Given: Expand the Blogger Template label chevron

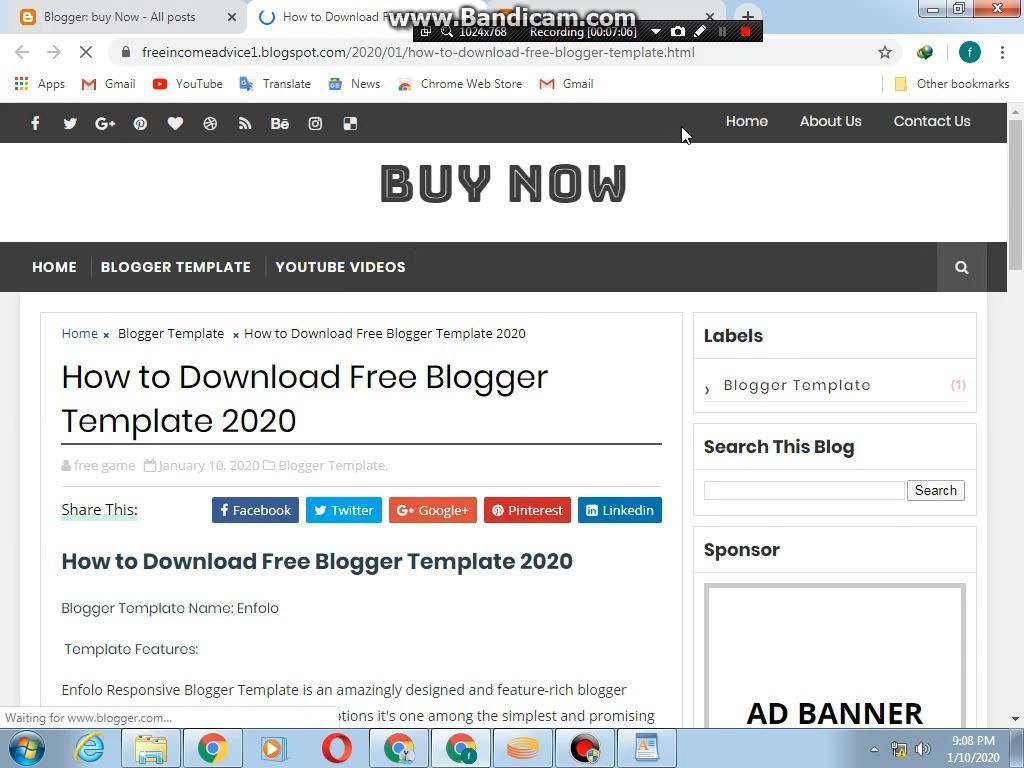Looking at the screenshot, I should [x=707, y=389].
